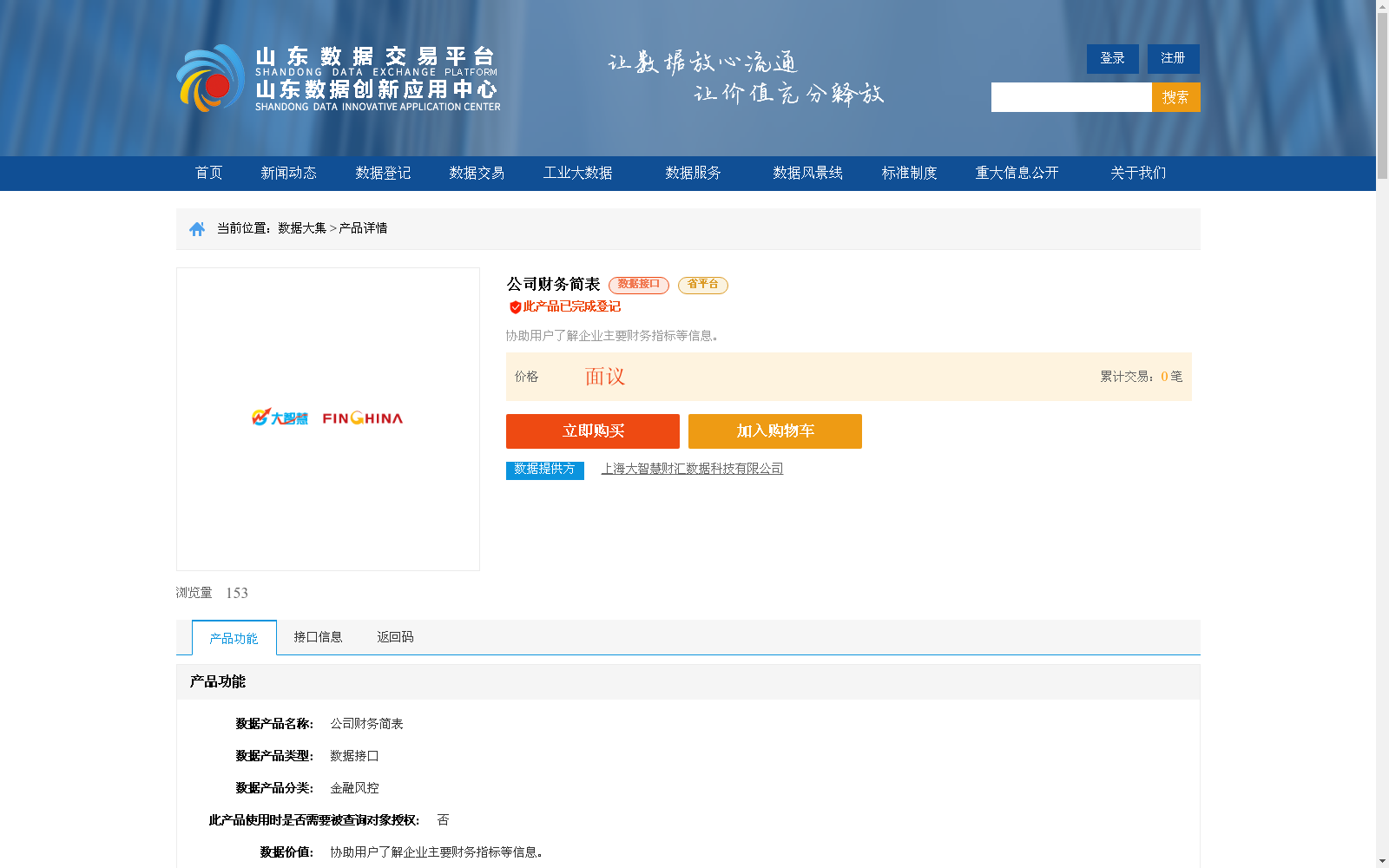Open 数据服务 navigation item

pyautogui.click(x=693, y=173)
